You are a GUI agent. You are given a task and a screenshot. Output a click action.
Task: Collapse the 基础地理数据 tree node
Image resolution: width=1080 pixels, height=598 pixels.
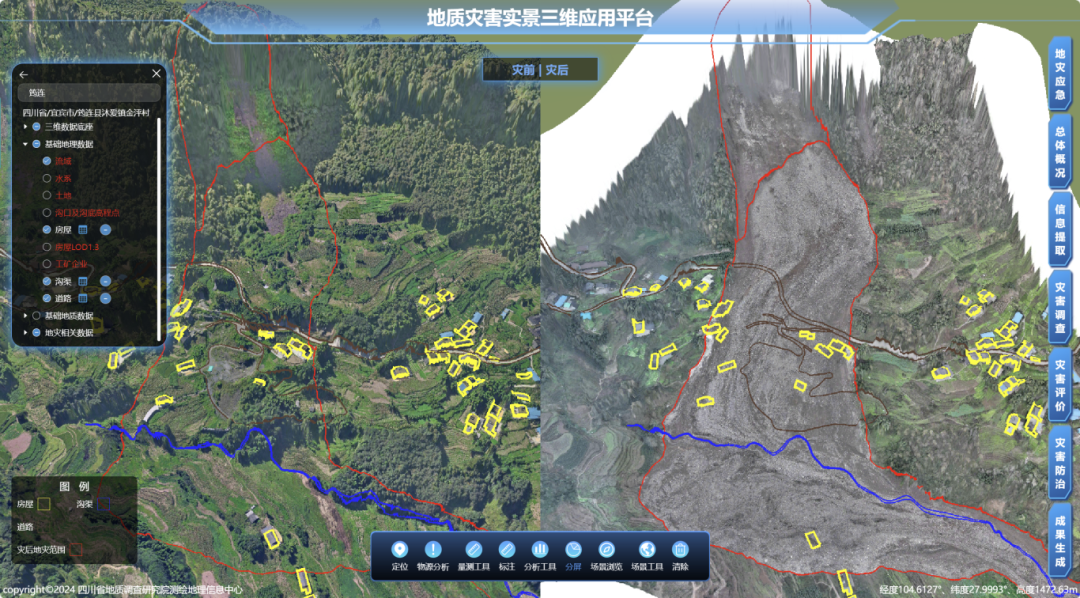(x=25, y=144)
